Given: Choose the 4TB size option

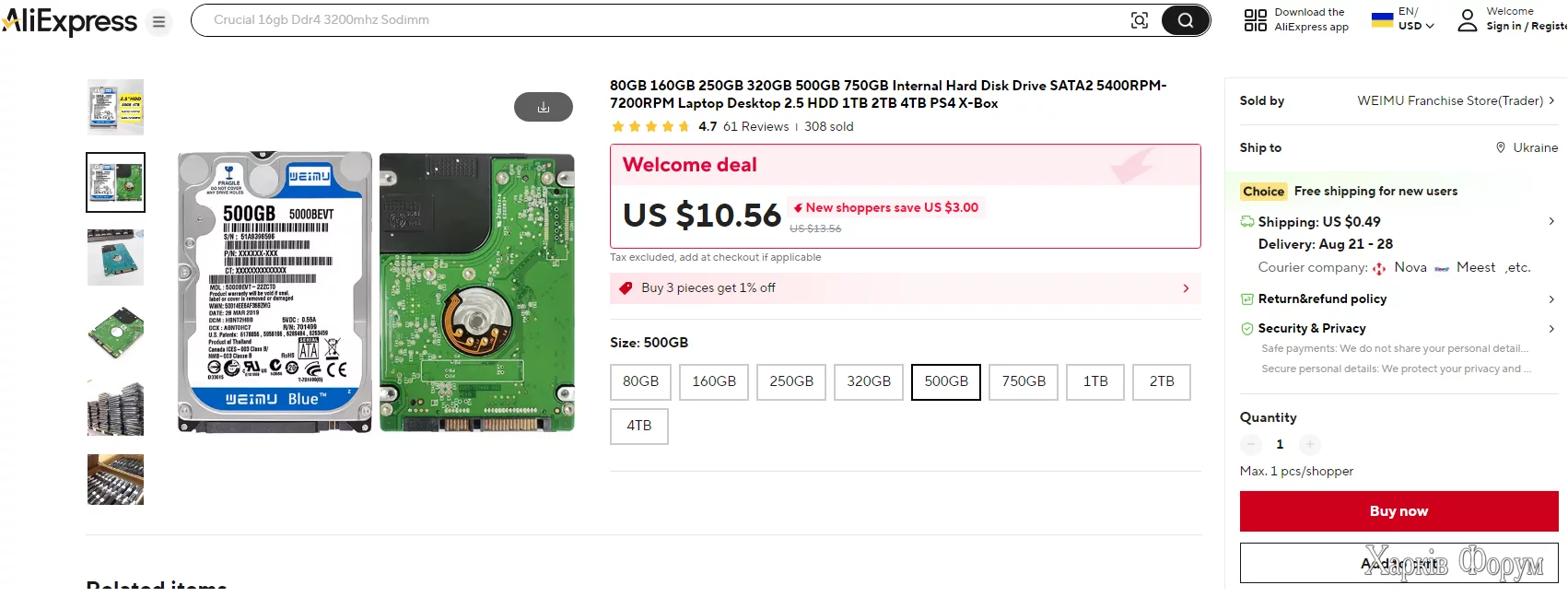Looking at the screenshot, I should pyautogui.click(x=638, y=426).
